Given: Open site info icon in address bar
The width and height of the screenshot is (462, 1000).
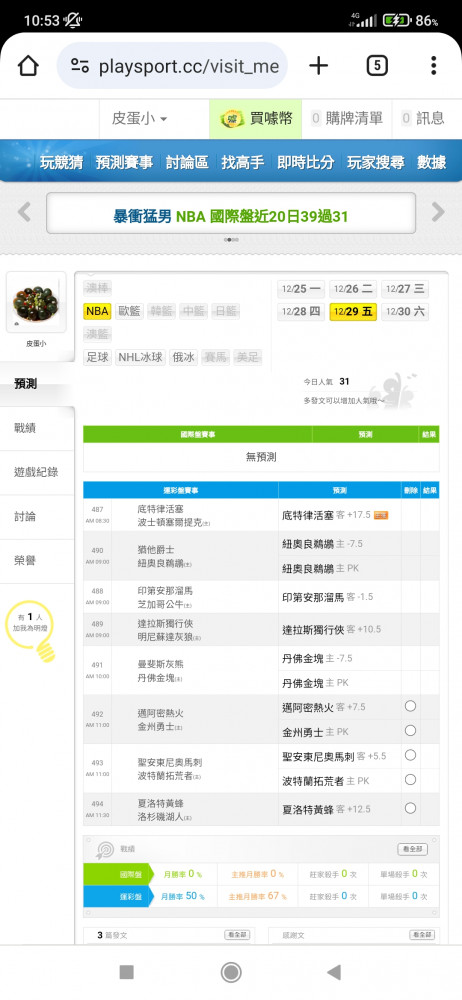Looking at the screenshot, I should pyautogui.click(x=80, y=66).
